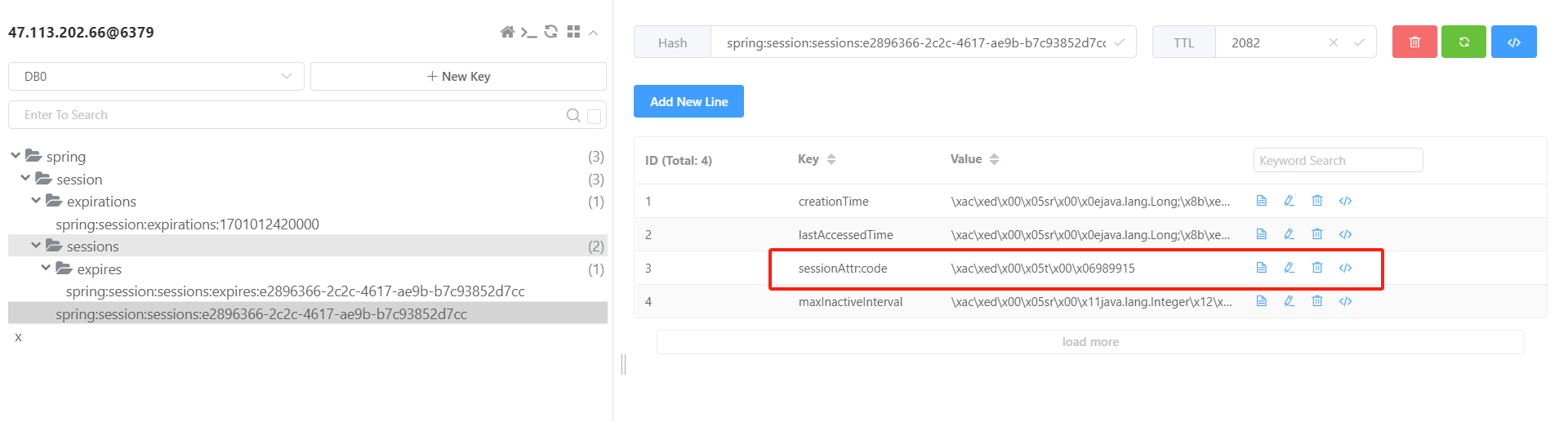Click the New Key button
The height and width of the screenshot is (422, 1568).
coord(458,77)
